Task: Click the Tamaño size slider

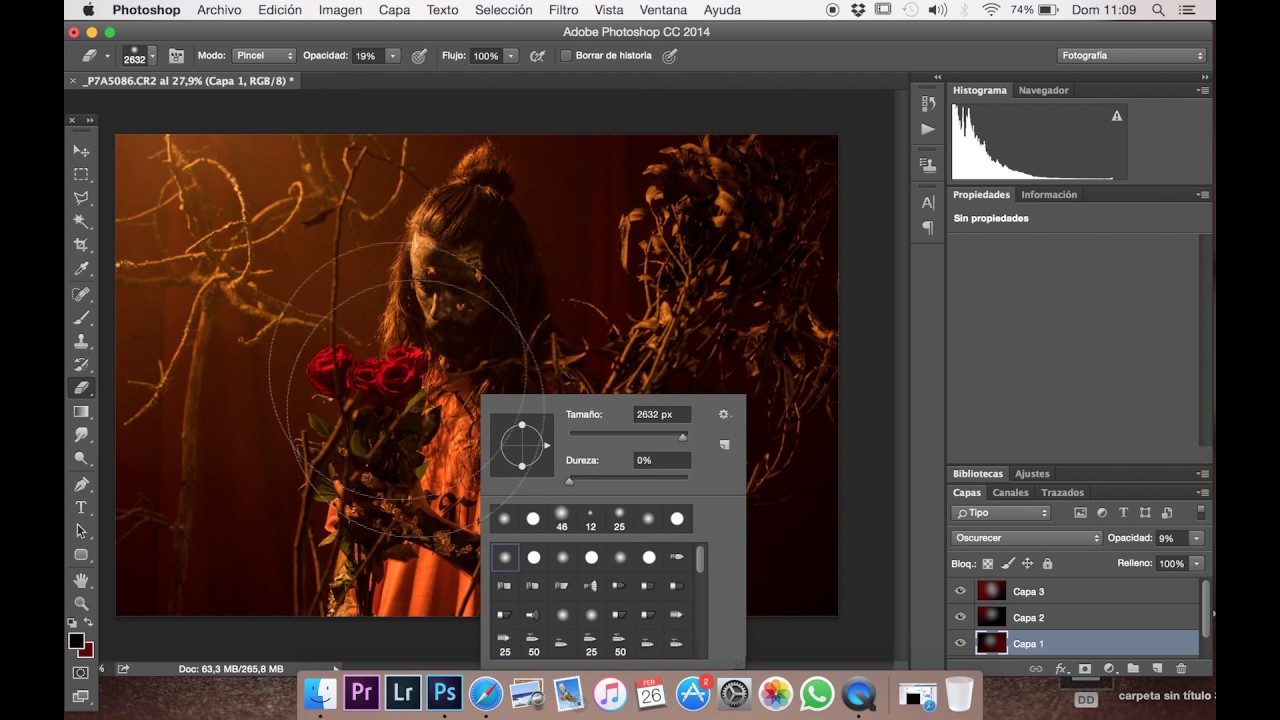Action: point(629,435)
